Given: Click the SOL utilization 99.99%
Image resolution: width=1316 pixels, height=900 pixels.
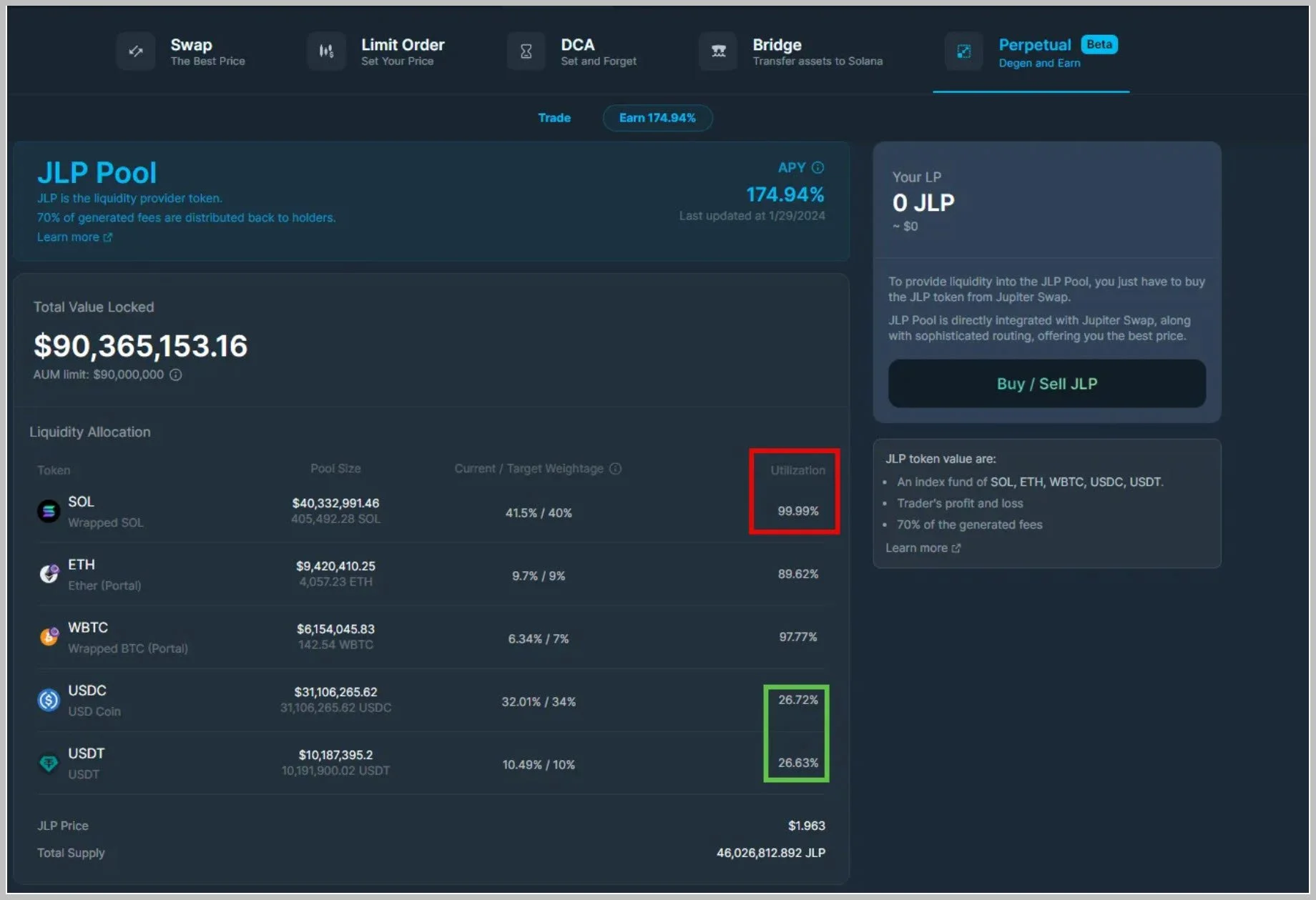Looking at the screenshot, I should click(798, 511).
